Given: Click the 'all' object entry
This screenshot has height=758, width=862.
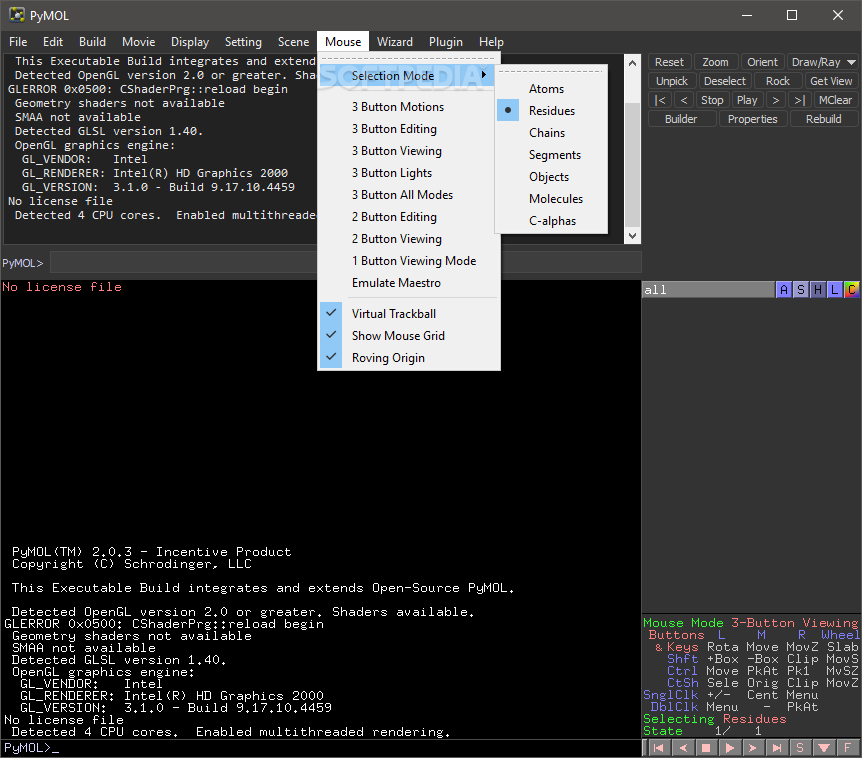Looking at the screenshot, I should (708, 290).
